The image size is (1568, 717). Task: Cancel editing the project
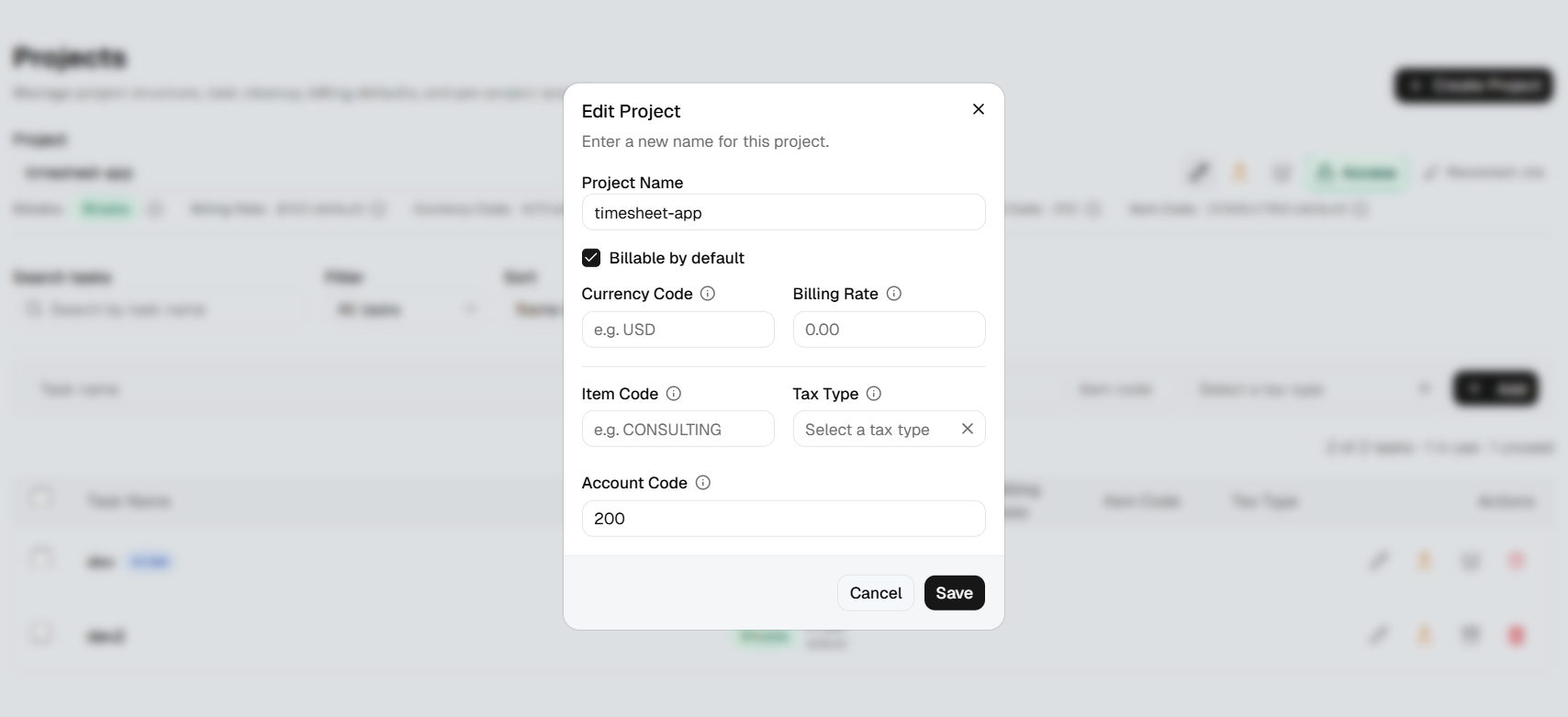tap(876, 593)
